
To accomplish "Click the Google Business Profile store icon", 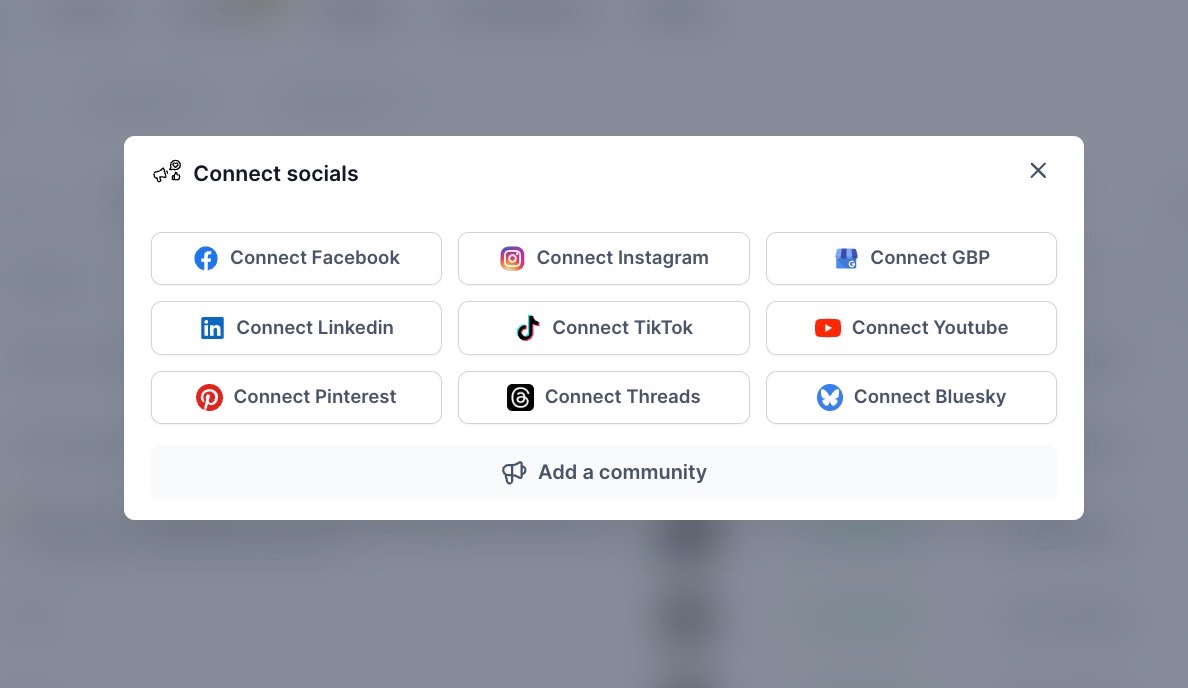I will [846, 259].
